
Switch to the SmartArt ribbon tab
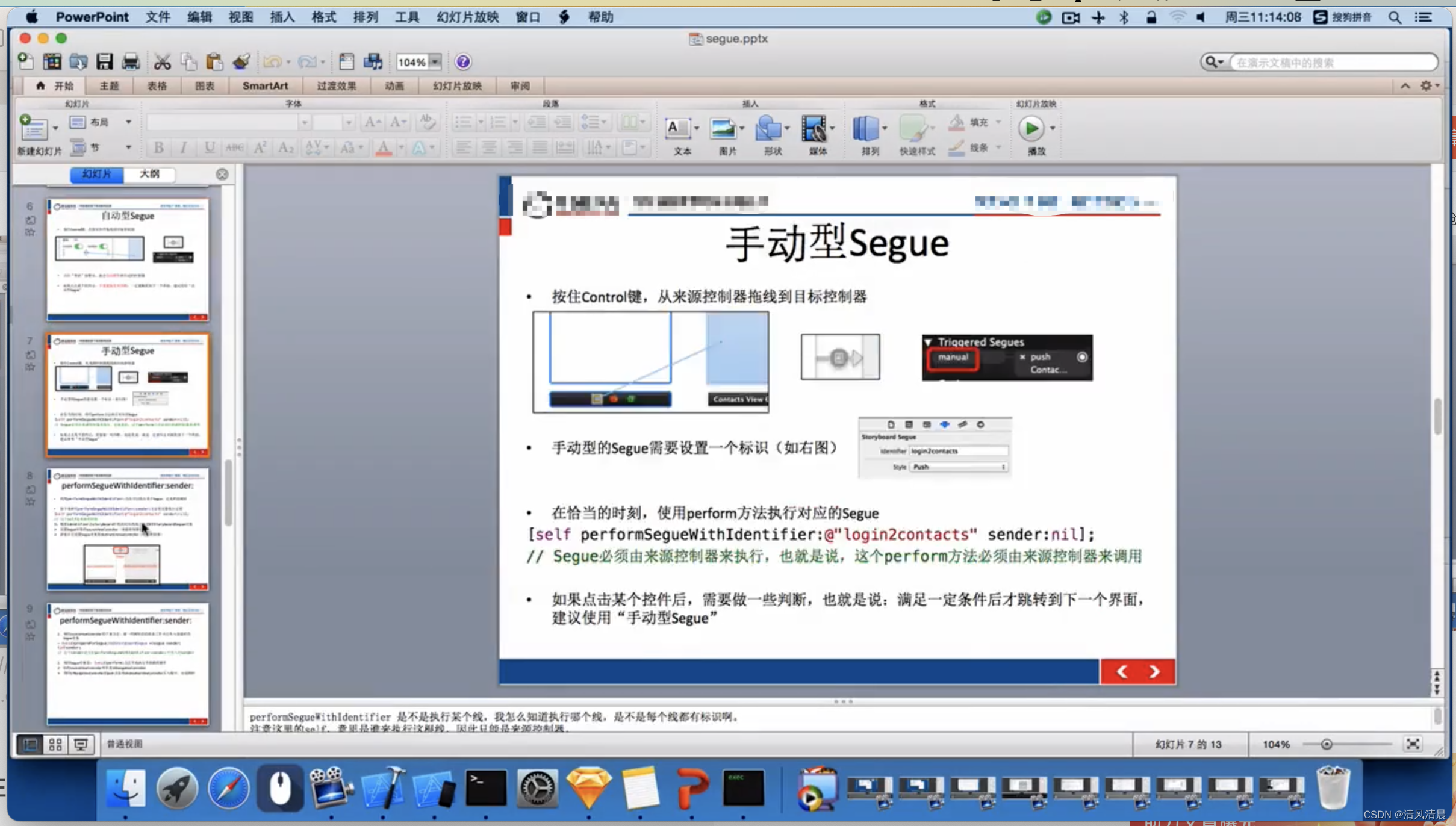point(265,86)
